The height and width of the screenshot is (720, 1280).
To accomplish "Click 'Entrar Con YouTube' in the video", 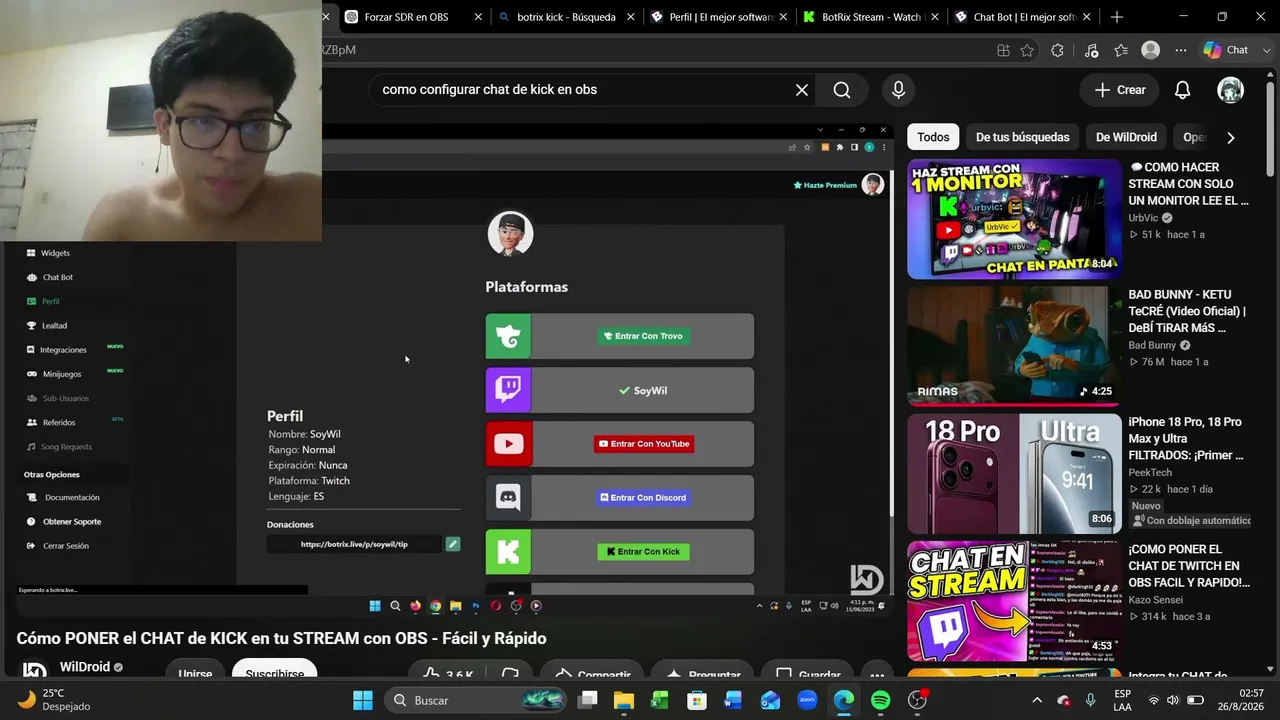I will click(643, 444).
